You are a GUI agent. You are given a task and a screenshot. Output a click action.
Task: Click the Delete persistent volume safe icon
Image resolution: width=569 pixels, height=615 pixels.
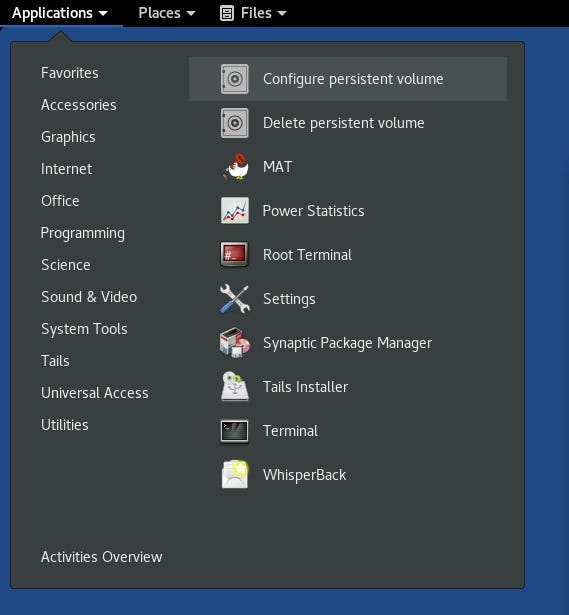235,123
